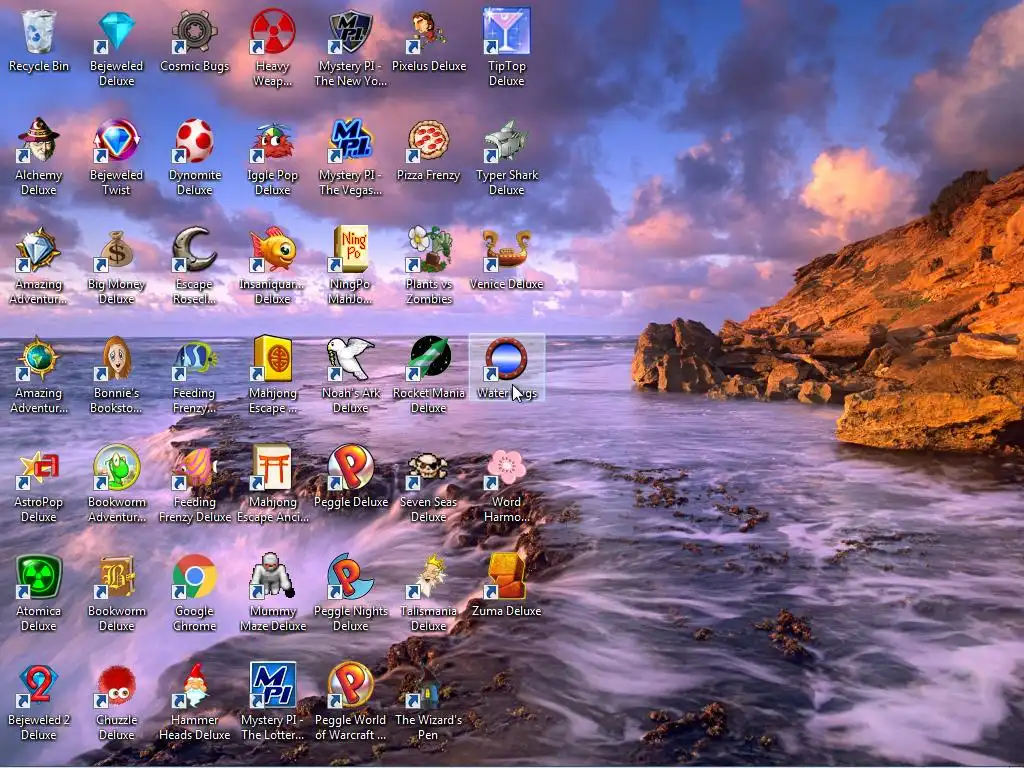Launch Pizza Frenzy icon

point(428,140)
